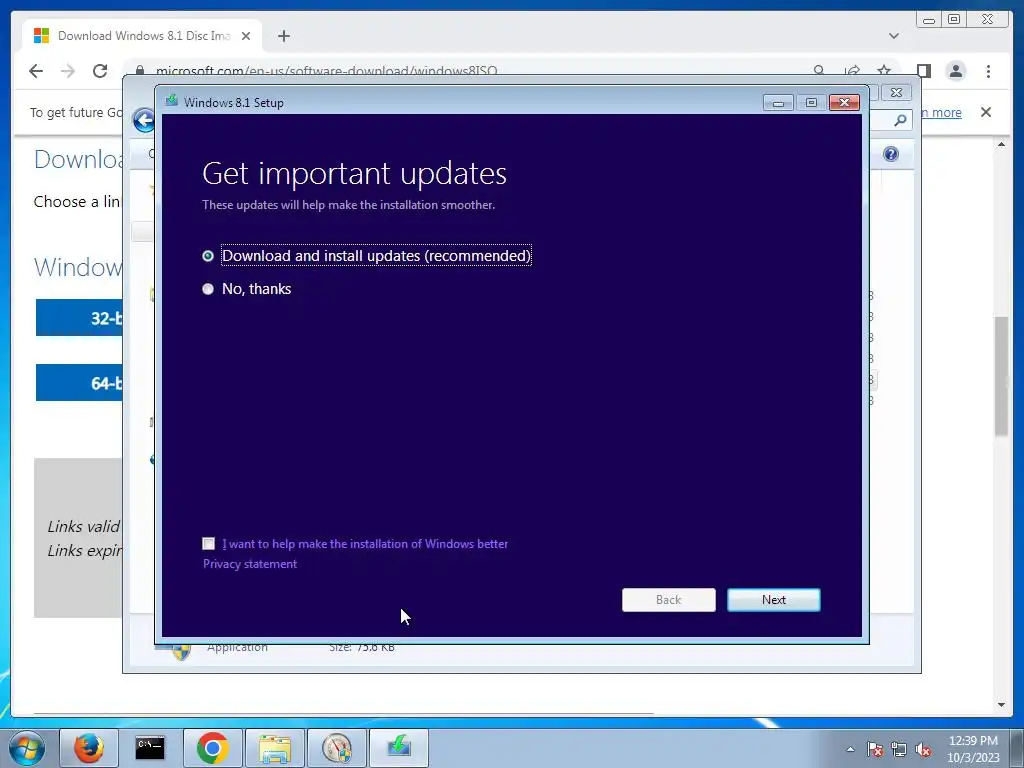Click the Explorer window blue back arrow
Image resolution: width=1024 pixels, height=768 pixels.
click(143, 120)
